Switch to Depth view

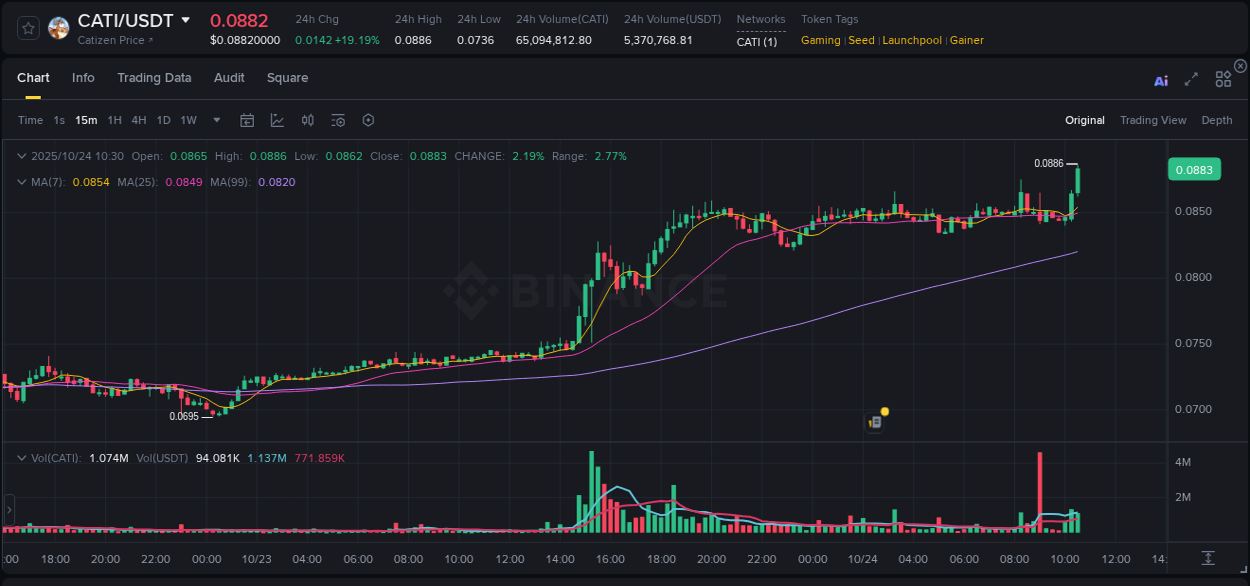[x=1216, y=120]
